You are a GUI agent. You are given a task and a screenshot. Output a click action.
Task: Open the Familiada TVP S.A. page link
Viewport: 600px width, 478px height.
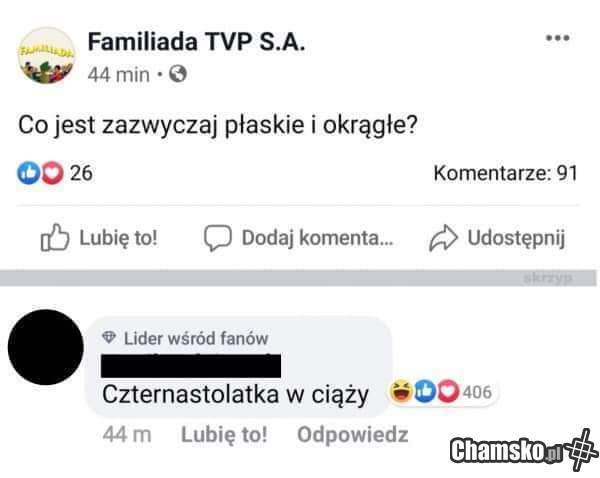196,41
